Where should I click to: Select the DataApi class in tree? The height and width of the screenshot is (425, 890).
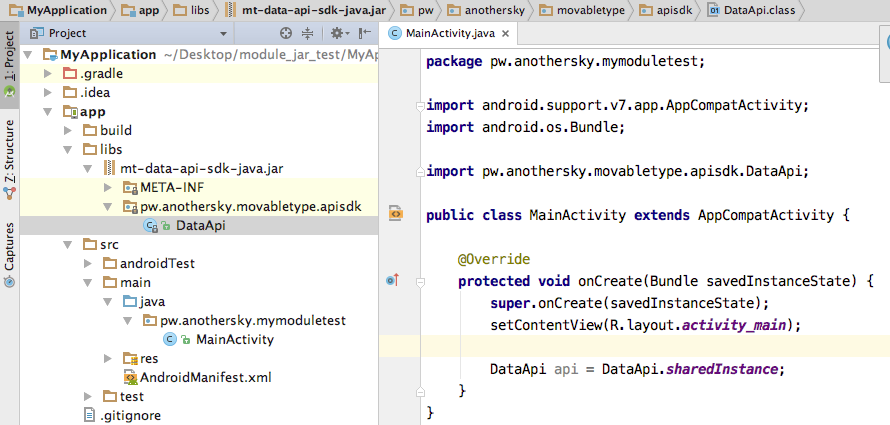[200, 225]
